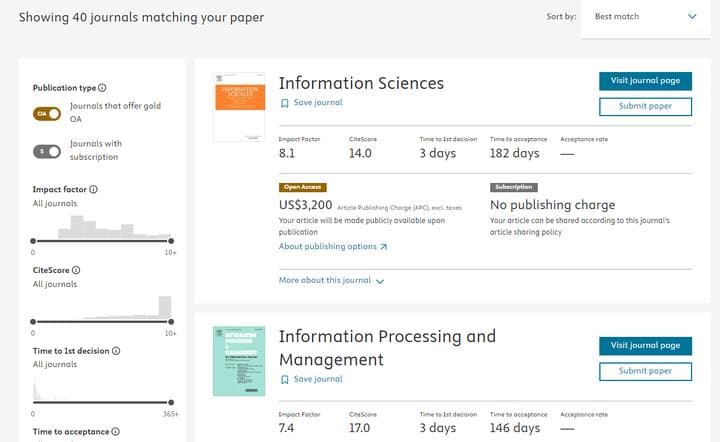Screen dimensions: 720x442
Task: Click Impact factor slider left handle
Action: 33,241
